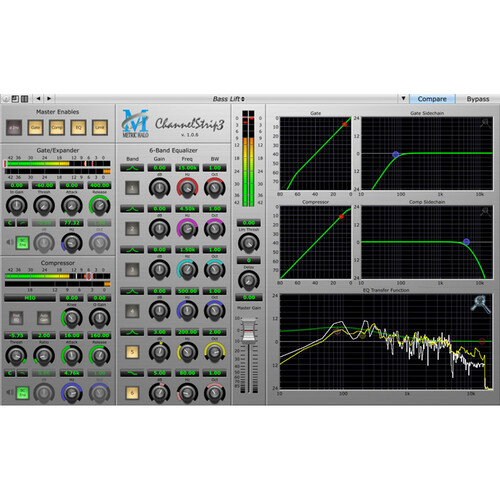The image size is (500, 500).
Task: Click the Gate Sidechain zoom icon
Action: (x=485, y=123)
